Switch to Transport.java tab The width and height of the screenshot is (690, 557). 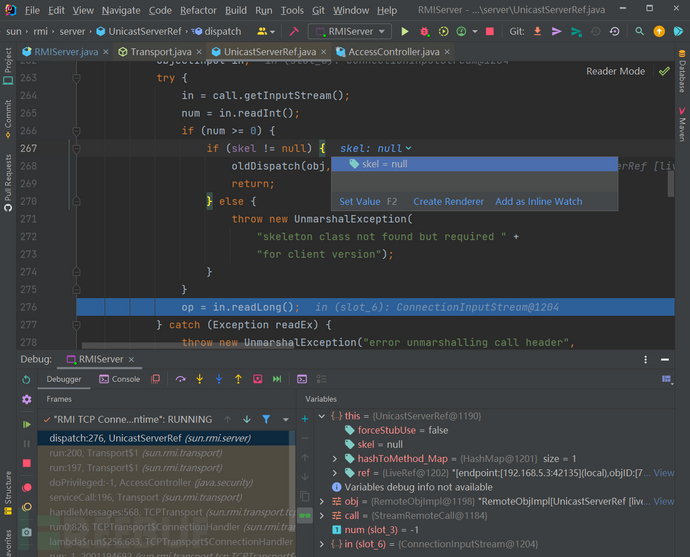(160, 52)
